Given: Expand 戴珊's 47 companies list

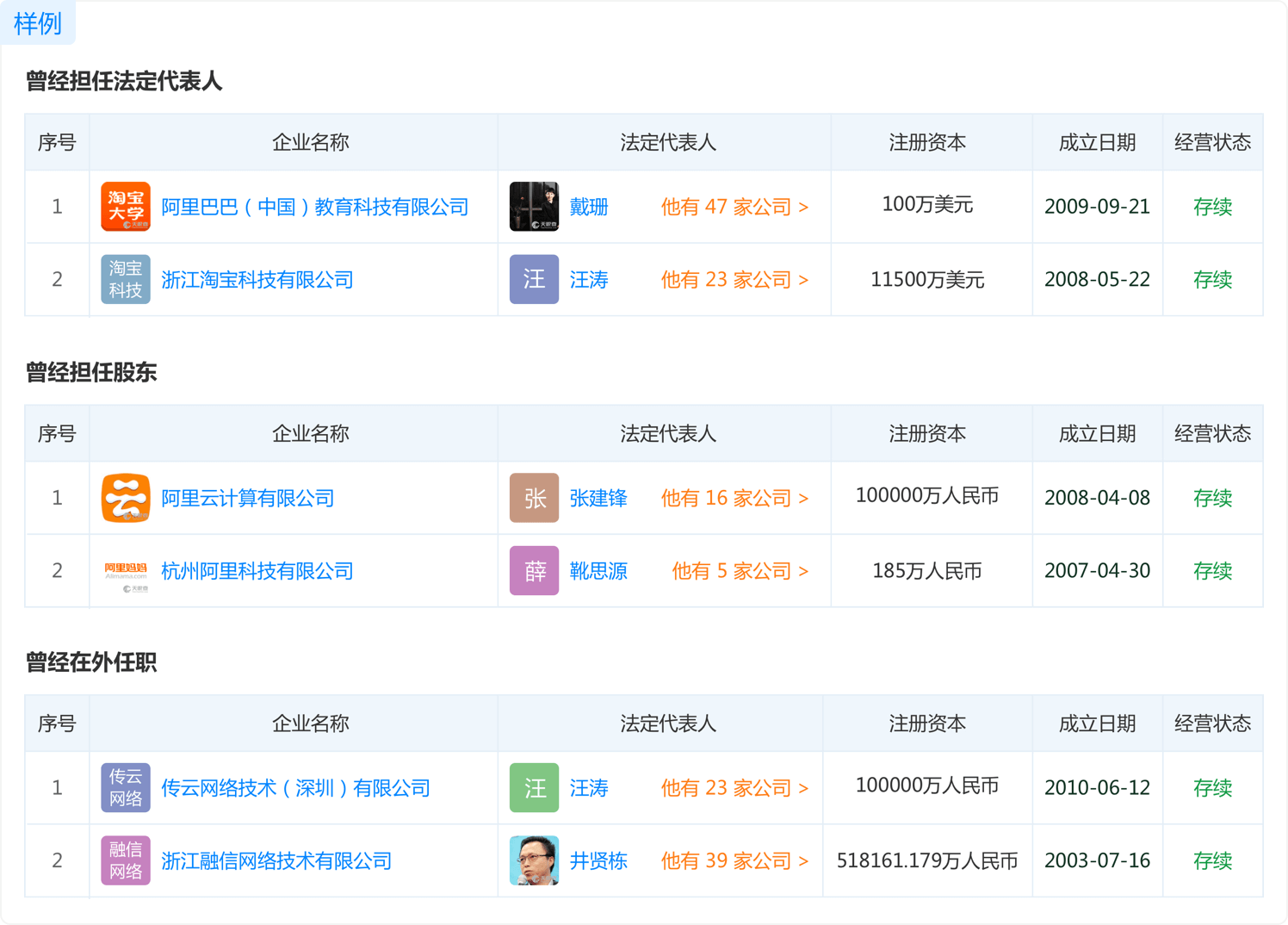Looking at the screenshot, I should (x=734, y=206).
